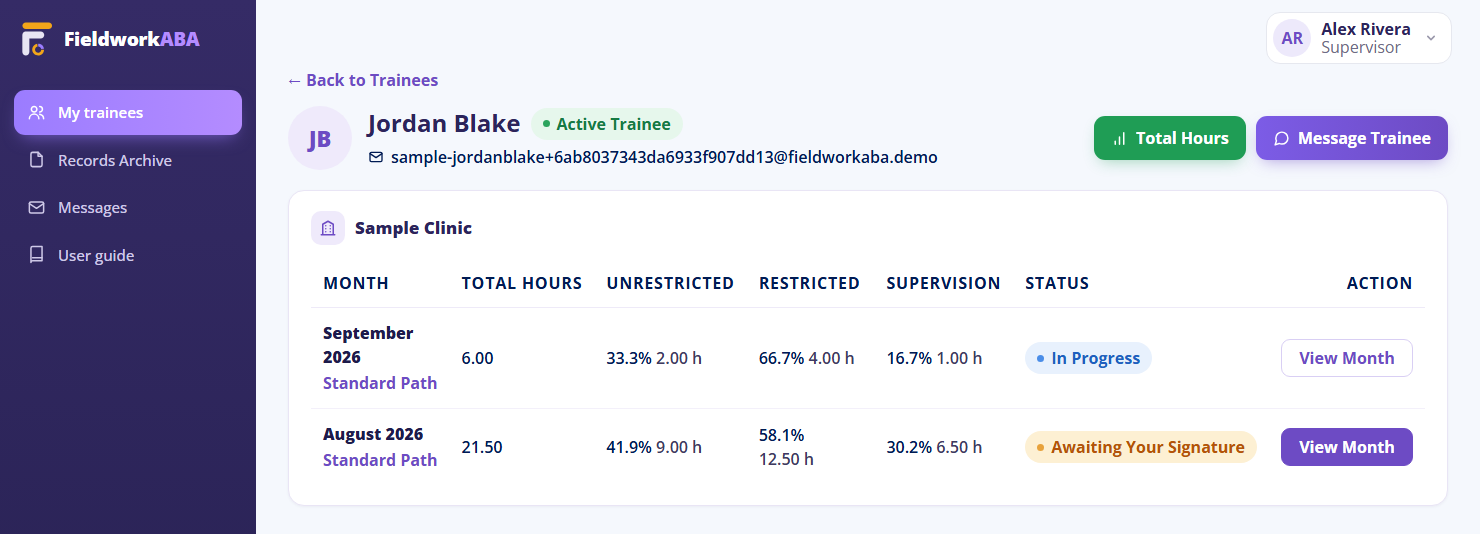1480x534 pixels.
Task: Open My trainees in the sidebar
Action: coord(128,113)
